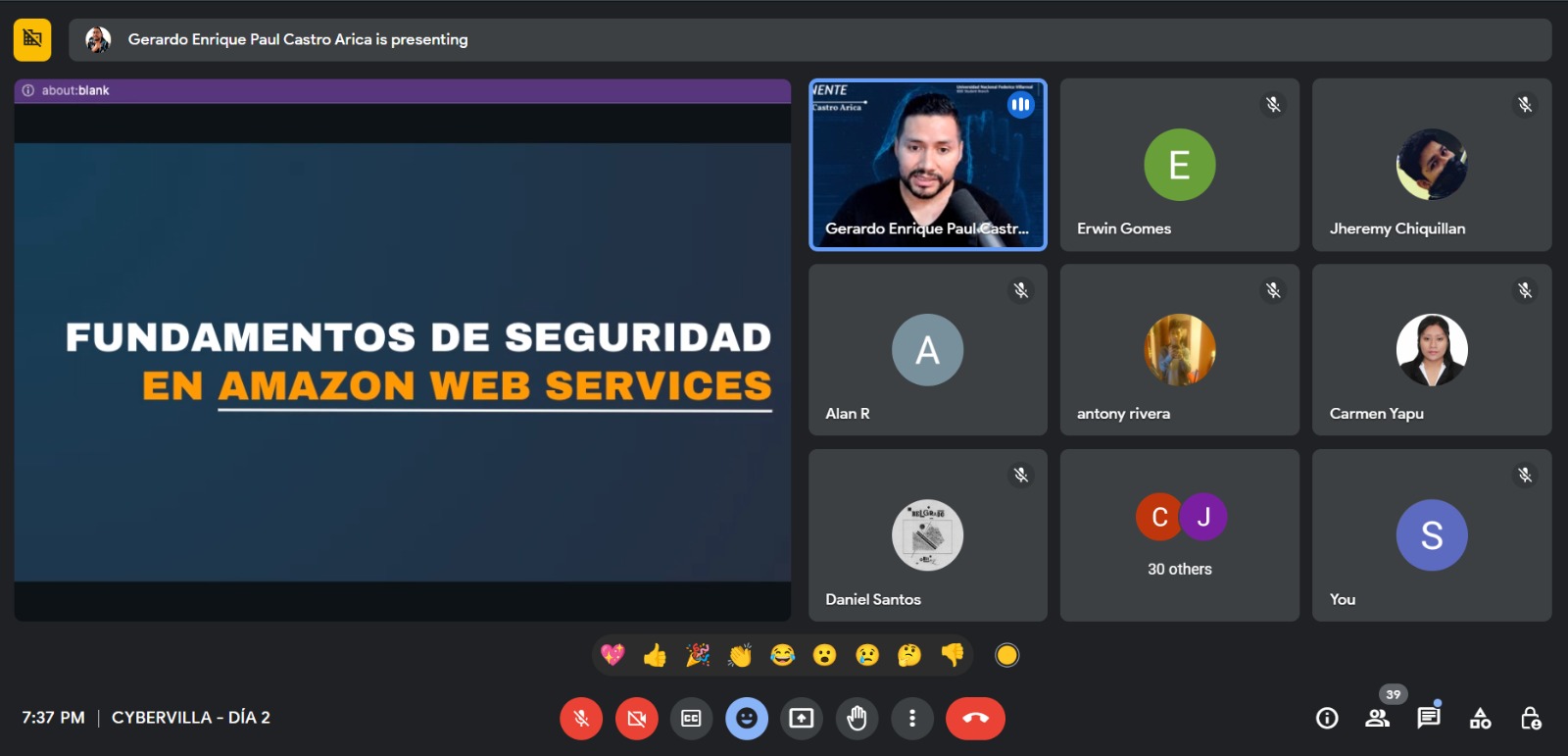Raise your hand in the meeting
The width and height of the screenshot is (1568, 756).
point(857,719)
